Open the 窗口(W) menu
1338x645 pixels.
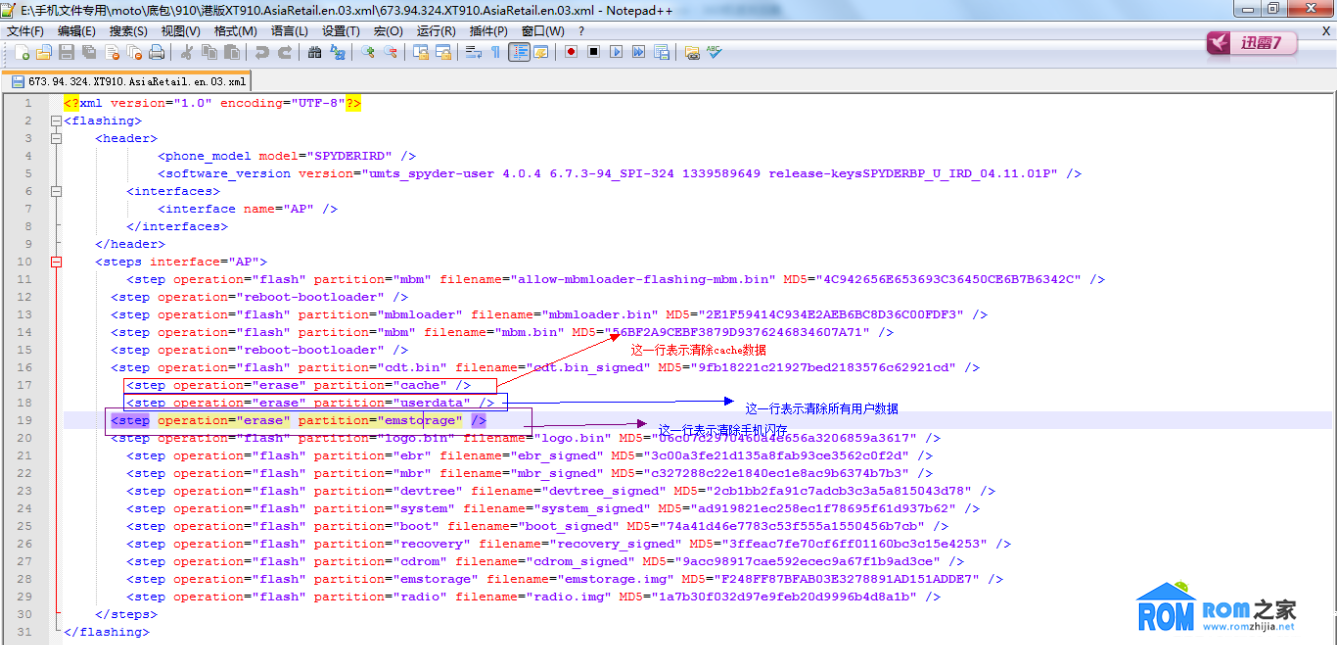click(x=543, y=31)
